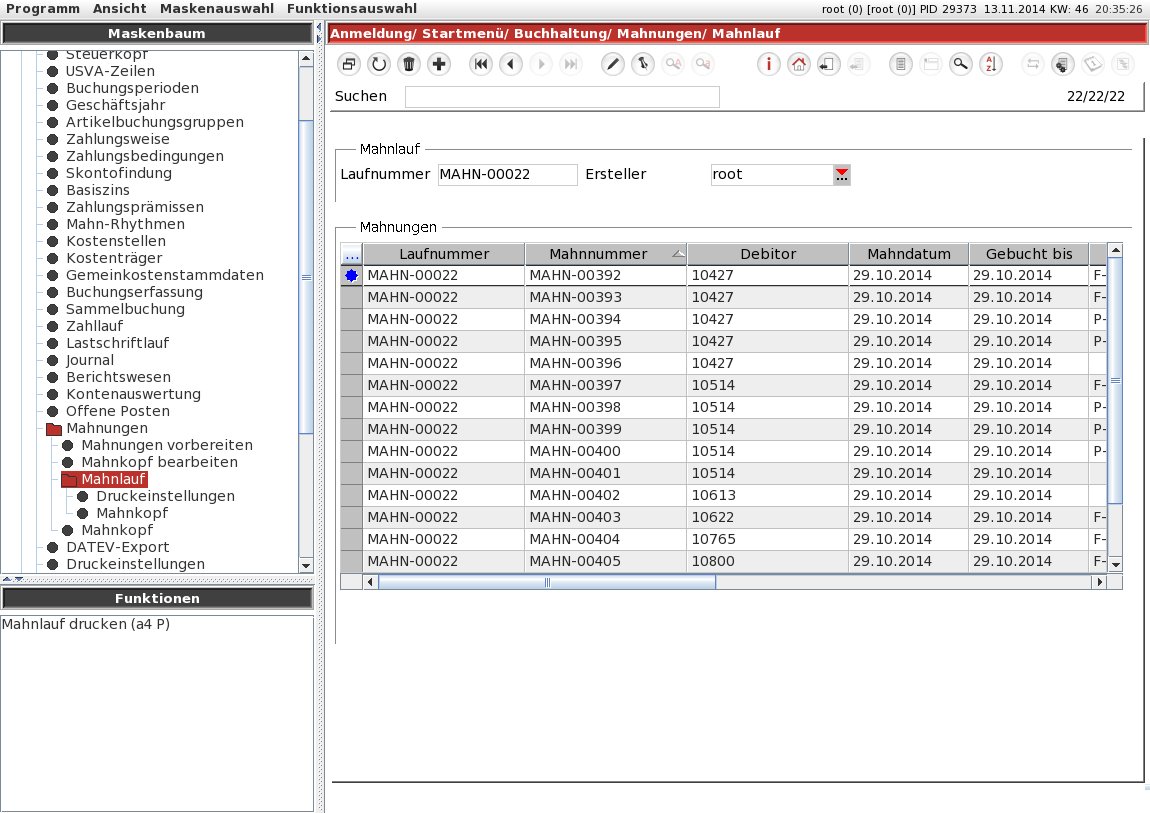Viewport: 1150px width, 813px height.
Task: Go to previous record arrow
Action: coord(510,65)
